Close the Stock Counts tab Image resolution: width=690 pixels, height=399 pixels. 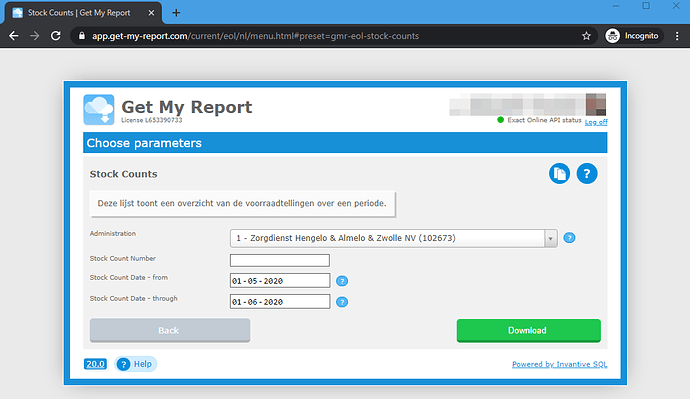click(151, 13)
